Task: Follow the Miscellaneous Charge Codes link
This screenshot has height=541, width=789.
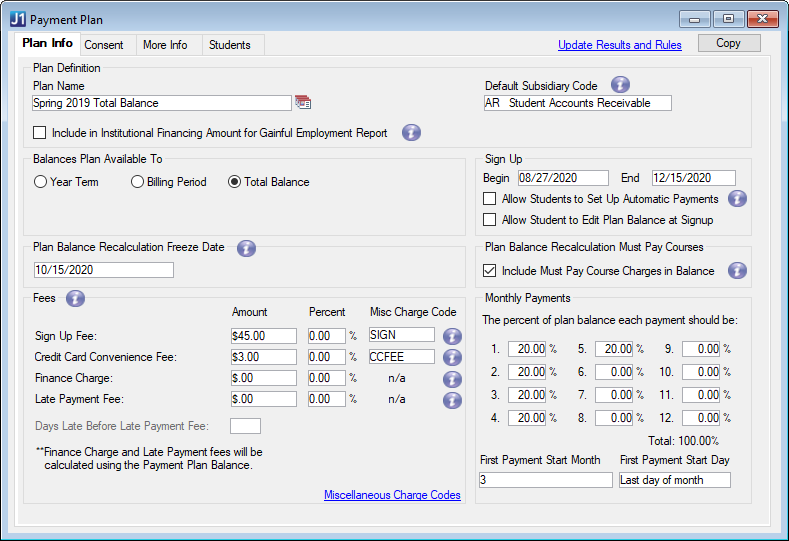Action: [392, 495]
